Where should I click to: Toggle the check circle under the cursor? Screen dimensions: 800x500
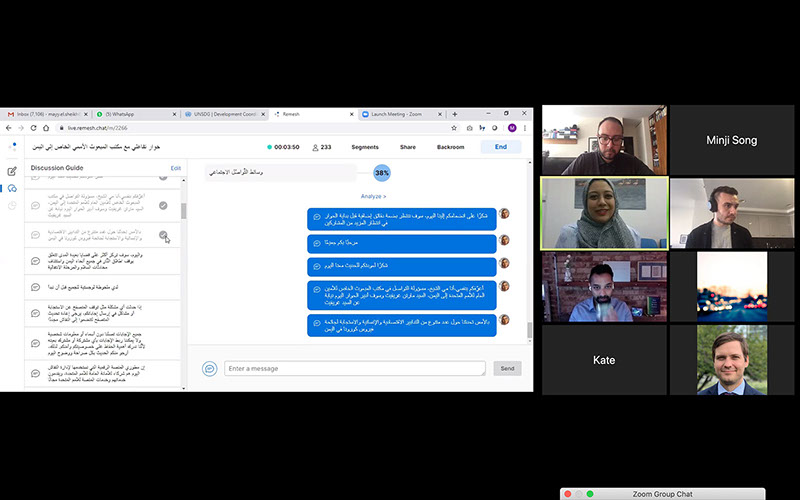163,236
